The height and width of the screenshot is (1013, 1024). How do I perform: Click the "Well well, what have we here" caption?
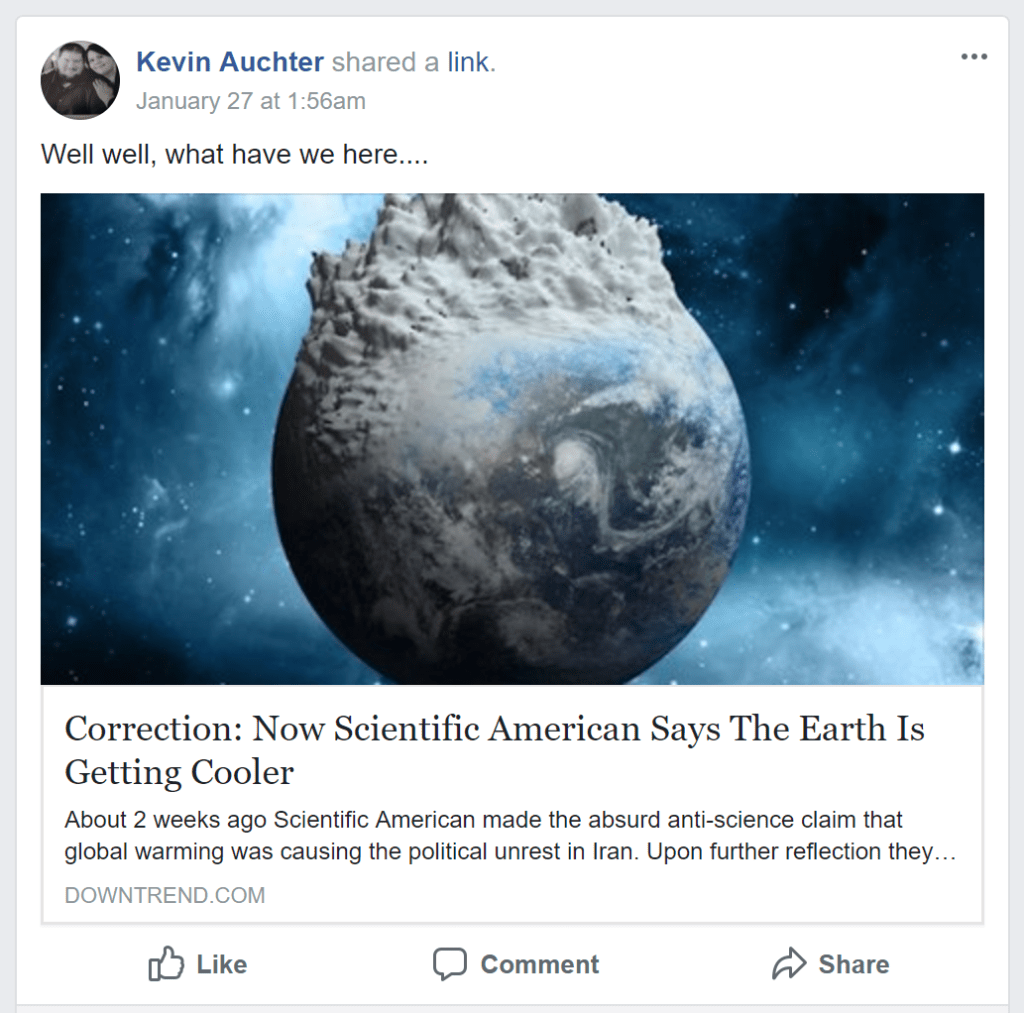(x=234, y=155)
